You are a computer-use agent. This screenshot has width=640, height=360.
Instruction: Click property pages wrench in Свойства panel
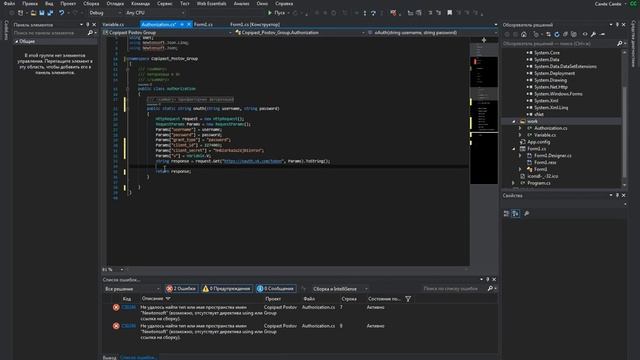(527, 213)
